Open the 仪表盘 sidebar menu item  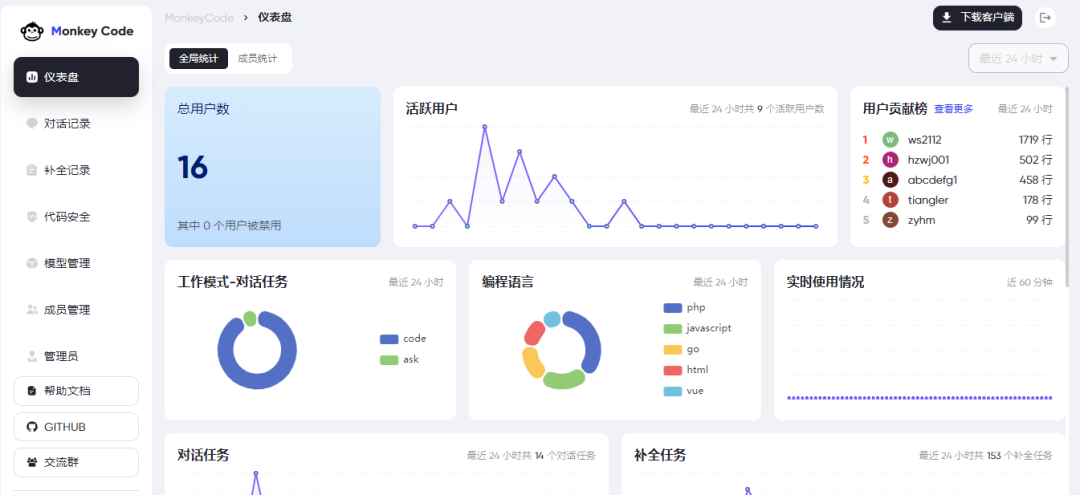point(76,77)
